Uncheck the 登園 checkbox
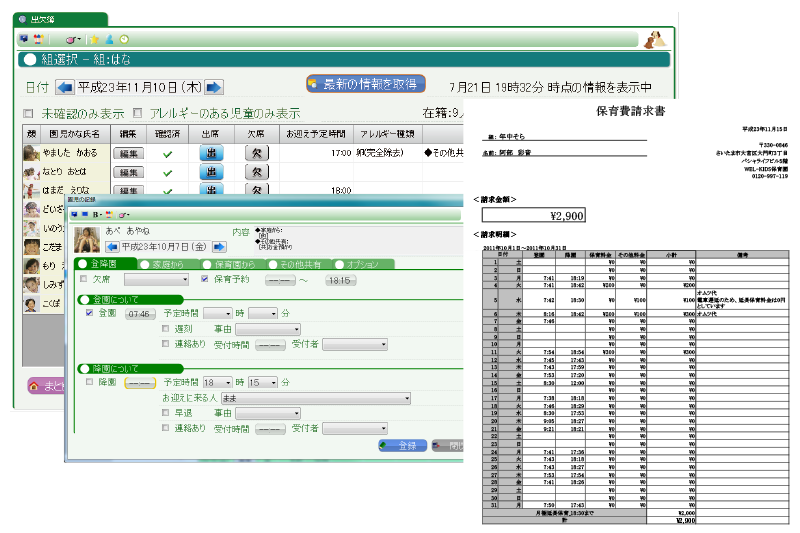The width and height of the screenshot is (800, 533). (89, 313)
